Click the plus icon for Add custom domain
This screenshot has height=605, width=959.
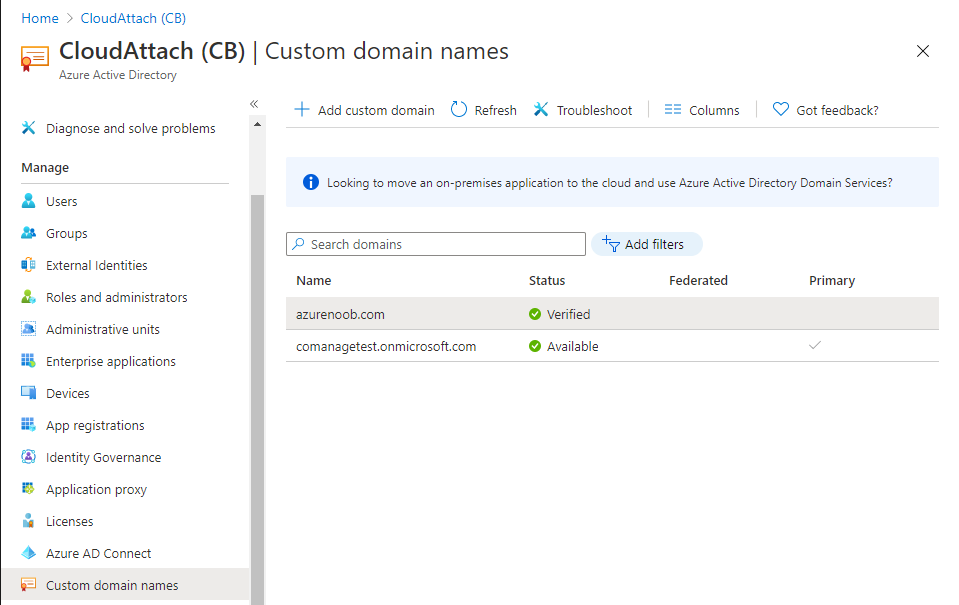point(302,109)
